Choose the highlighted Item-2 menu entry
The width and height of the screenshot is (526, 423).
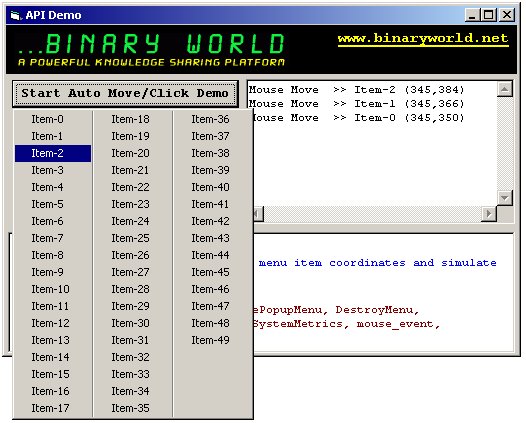point(53,153)
